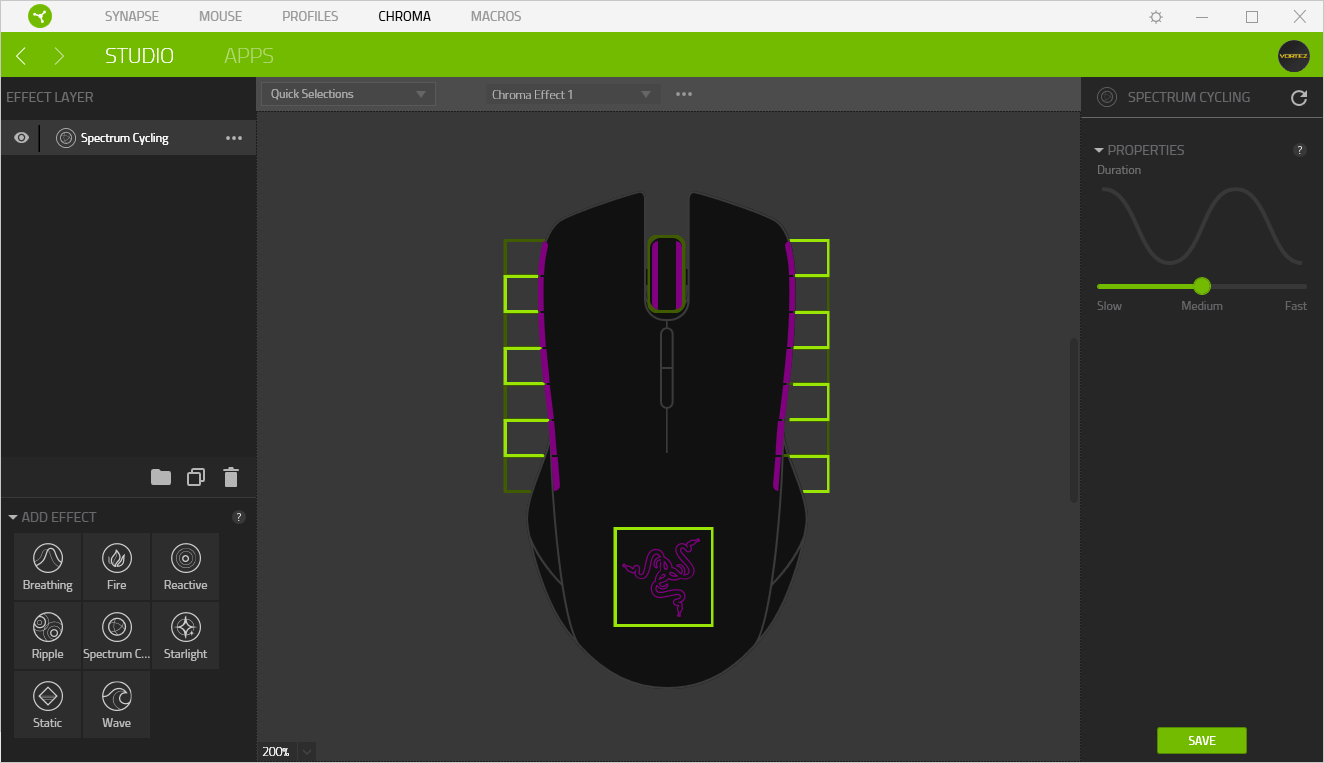
Task: Click the Save button
Action: (x=1202, y=740)
